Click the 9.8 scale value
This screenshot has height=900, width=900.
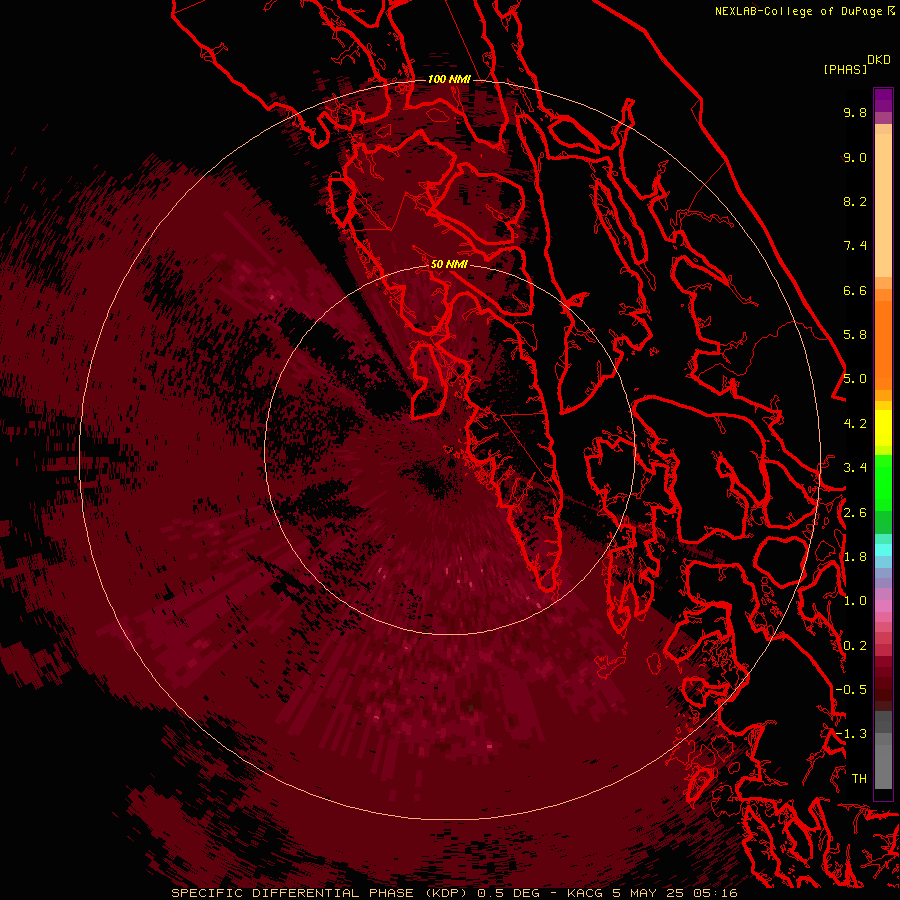(855, 112)
